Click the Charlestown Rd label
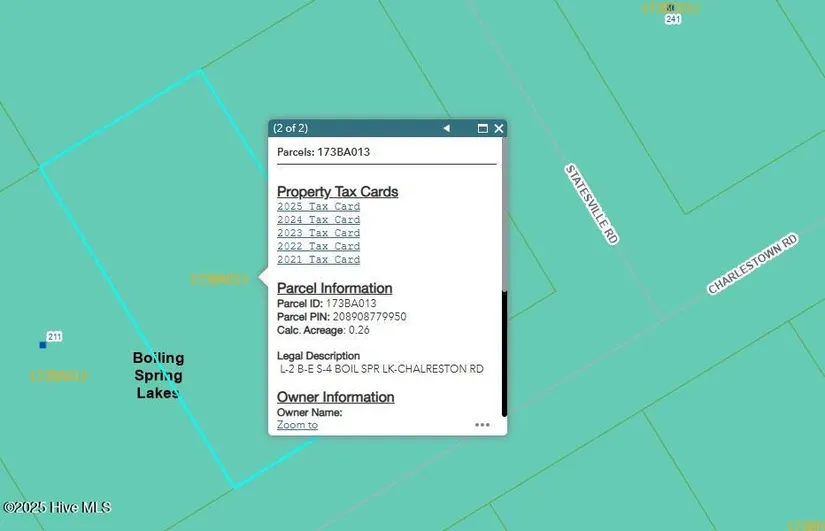 click(x=752, y=263)
